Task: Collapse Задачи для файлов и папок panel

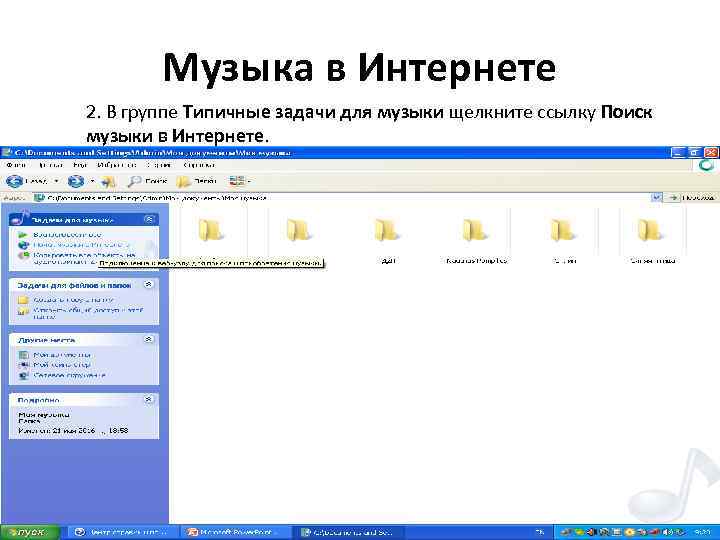Action: 148,285
